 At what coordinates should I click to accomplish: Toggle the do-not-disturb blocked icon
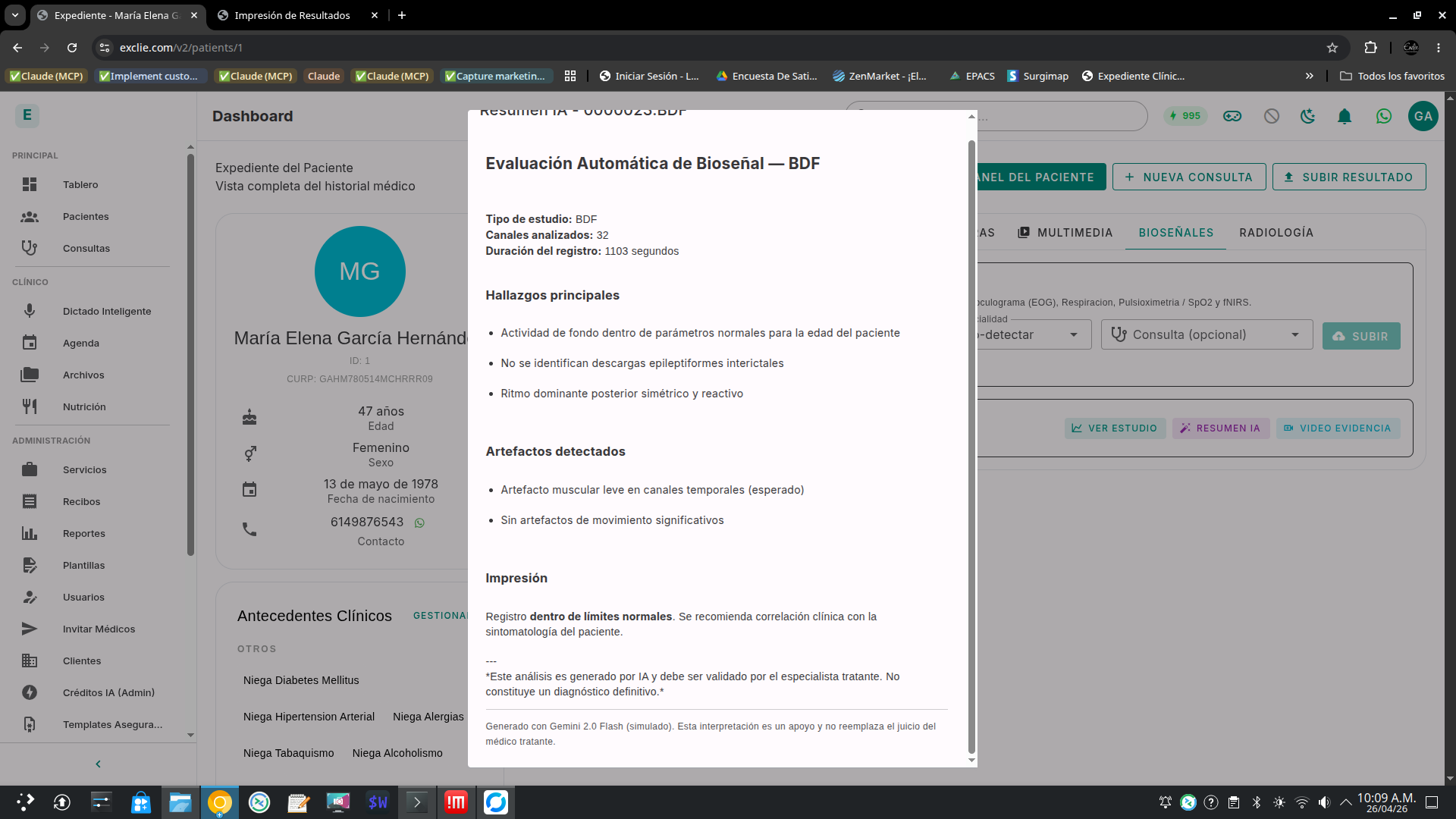point(1270,116)
